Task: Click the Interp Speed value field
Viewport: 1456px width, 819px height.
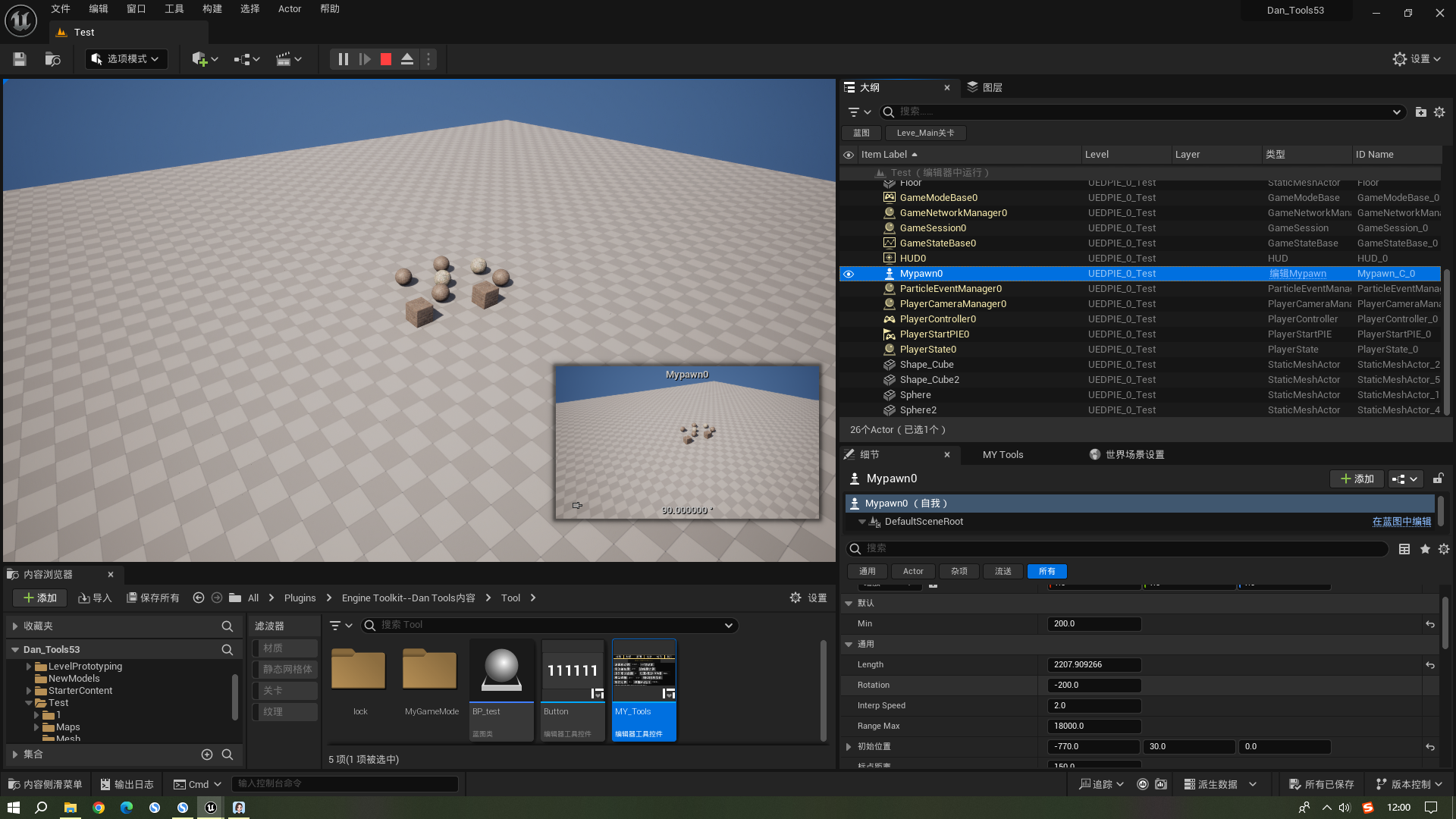Action: (1094, 706)
